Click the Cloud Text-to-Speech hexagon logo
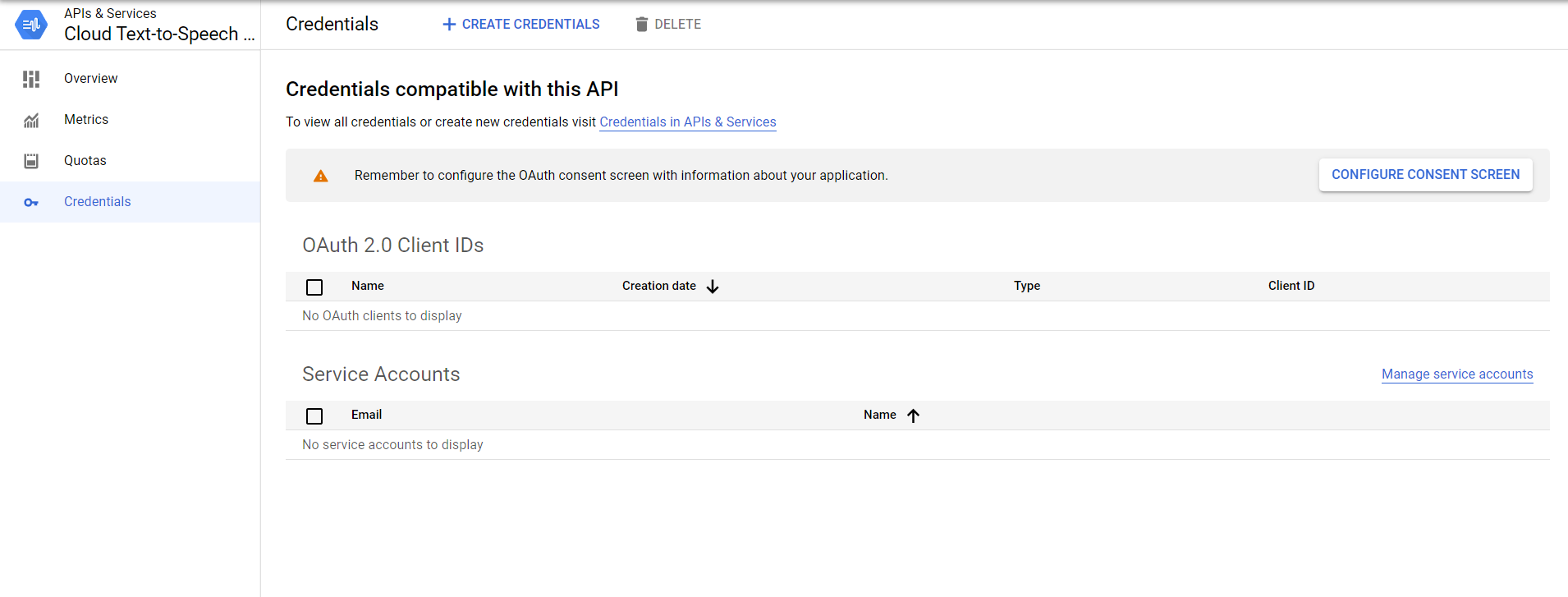The width and height of the screenshot is (1568, 597). tap(31, 25)
